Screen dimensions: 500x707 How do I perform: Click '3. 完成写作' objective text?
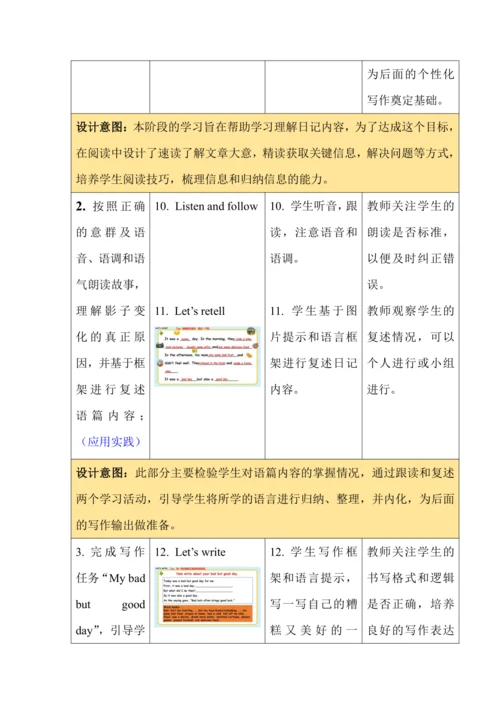(x=110, y=552)
